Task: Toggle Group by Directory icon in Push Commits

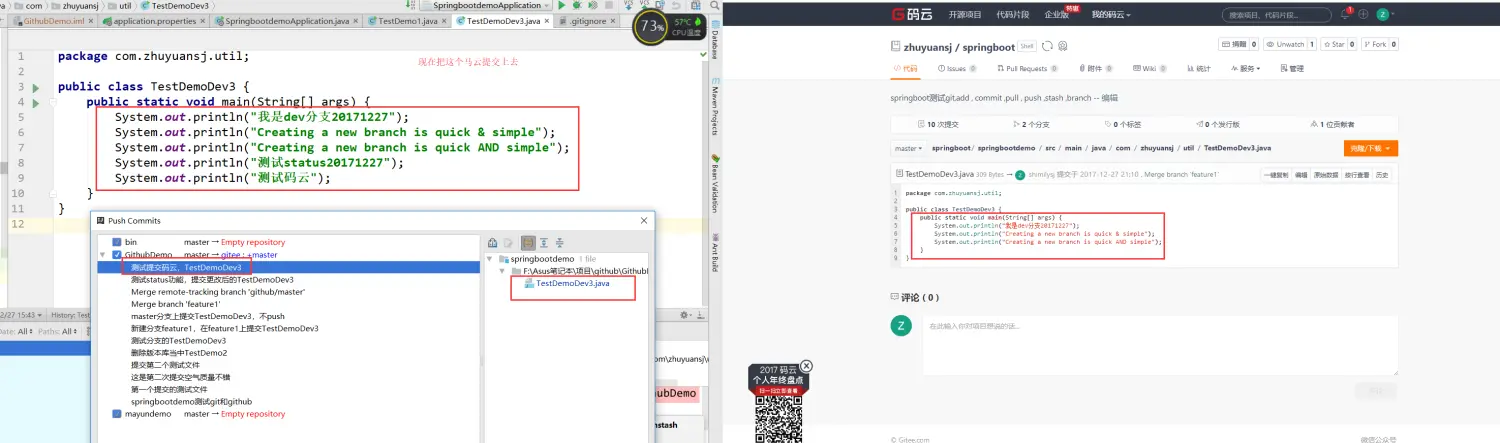Action: point(528,243)
